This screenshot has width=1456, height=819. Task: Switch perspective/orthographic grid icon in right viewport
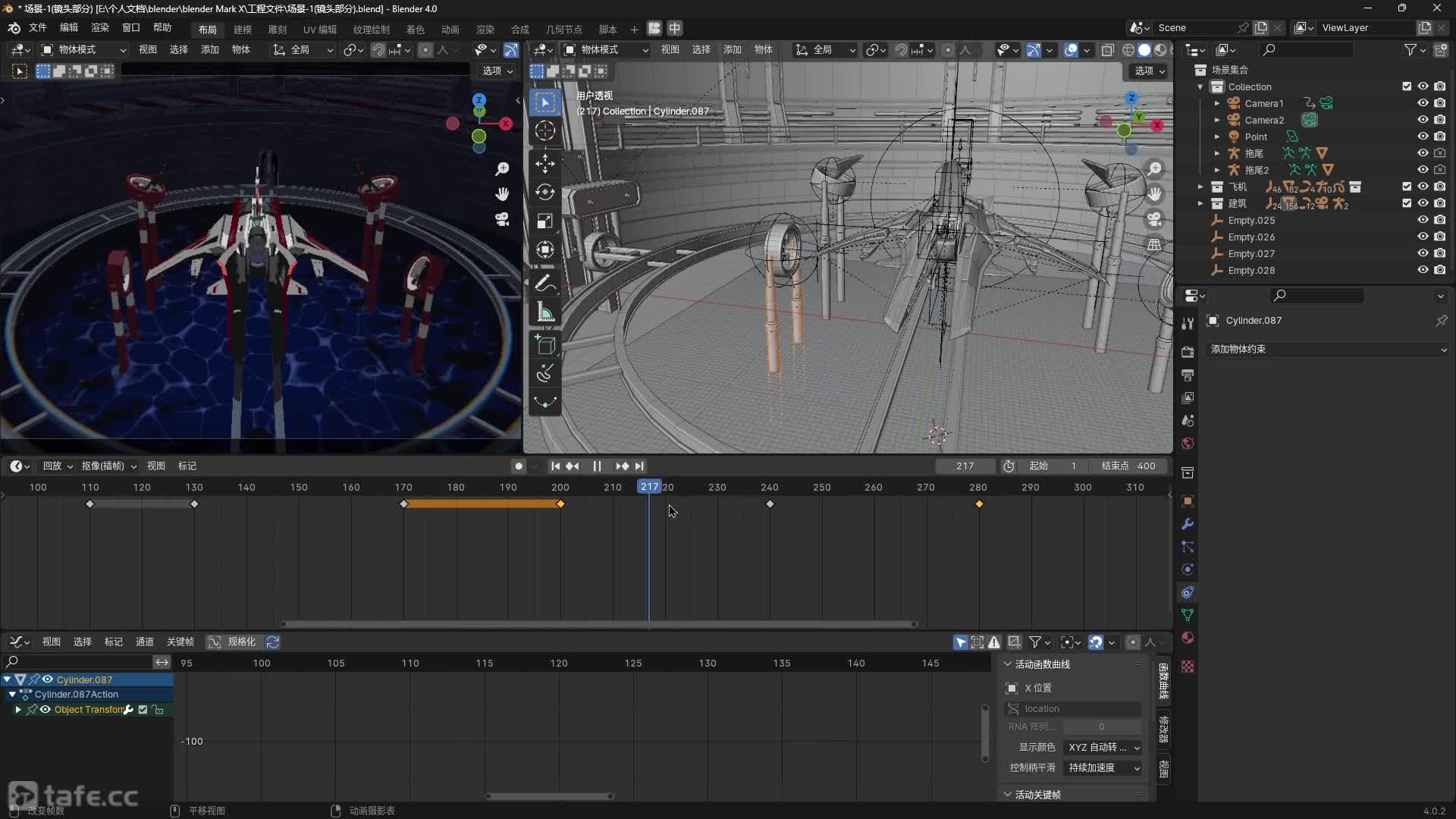(x=1154, y=244)
